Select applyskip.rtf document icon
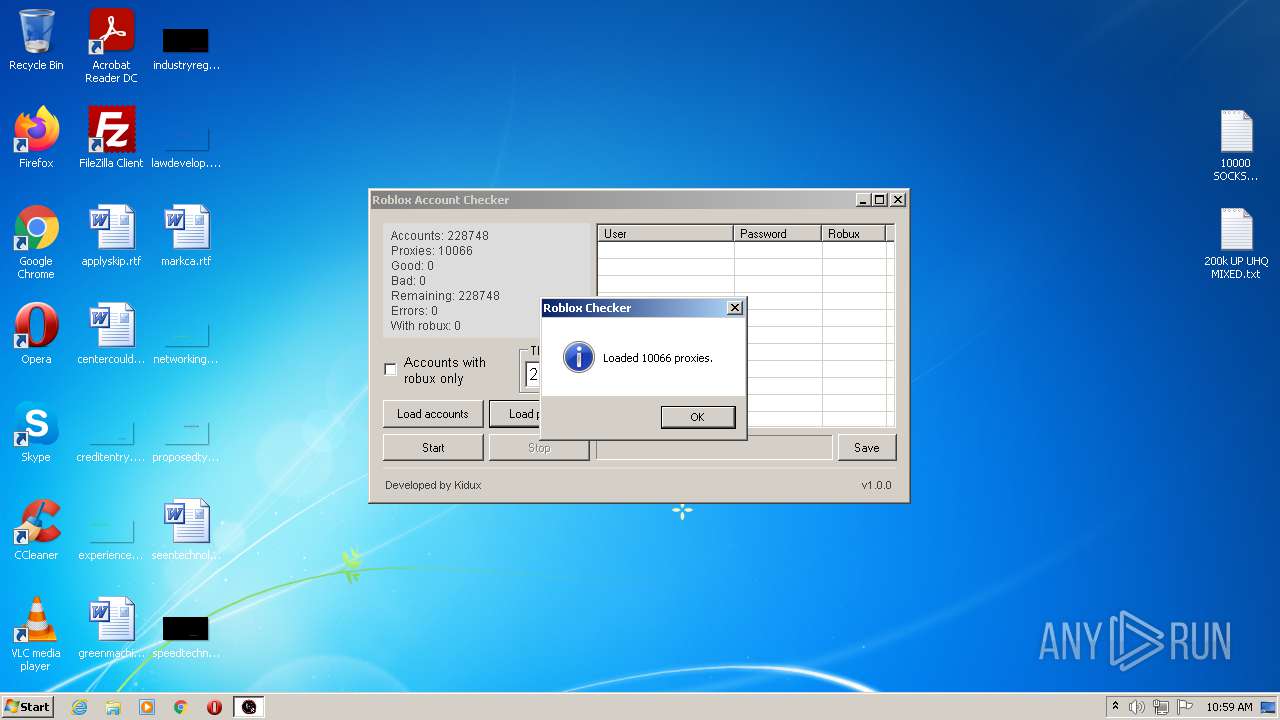1280x720 pixels. tap(111, 236)
